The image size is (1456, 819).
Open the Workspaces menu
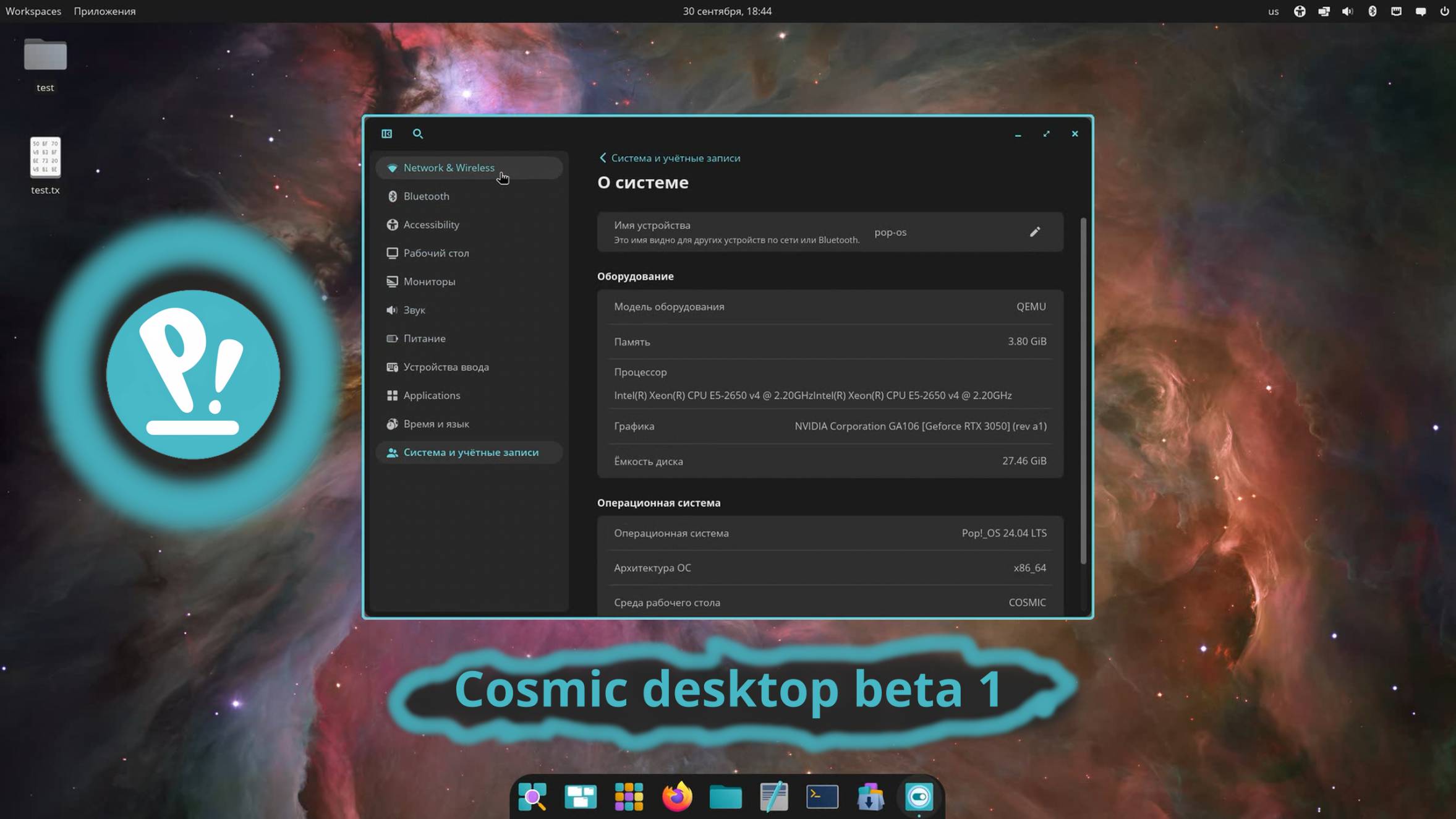[34, 11]
